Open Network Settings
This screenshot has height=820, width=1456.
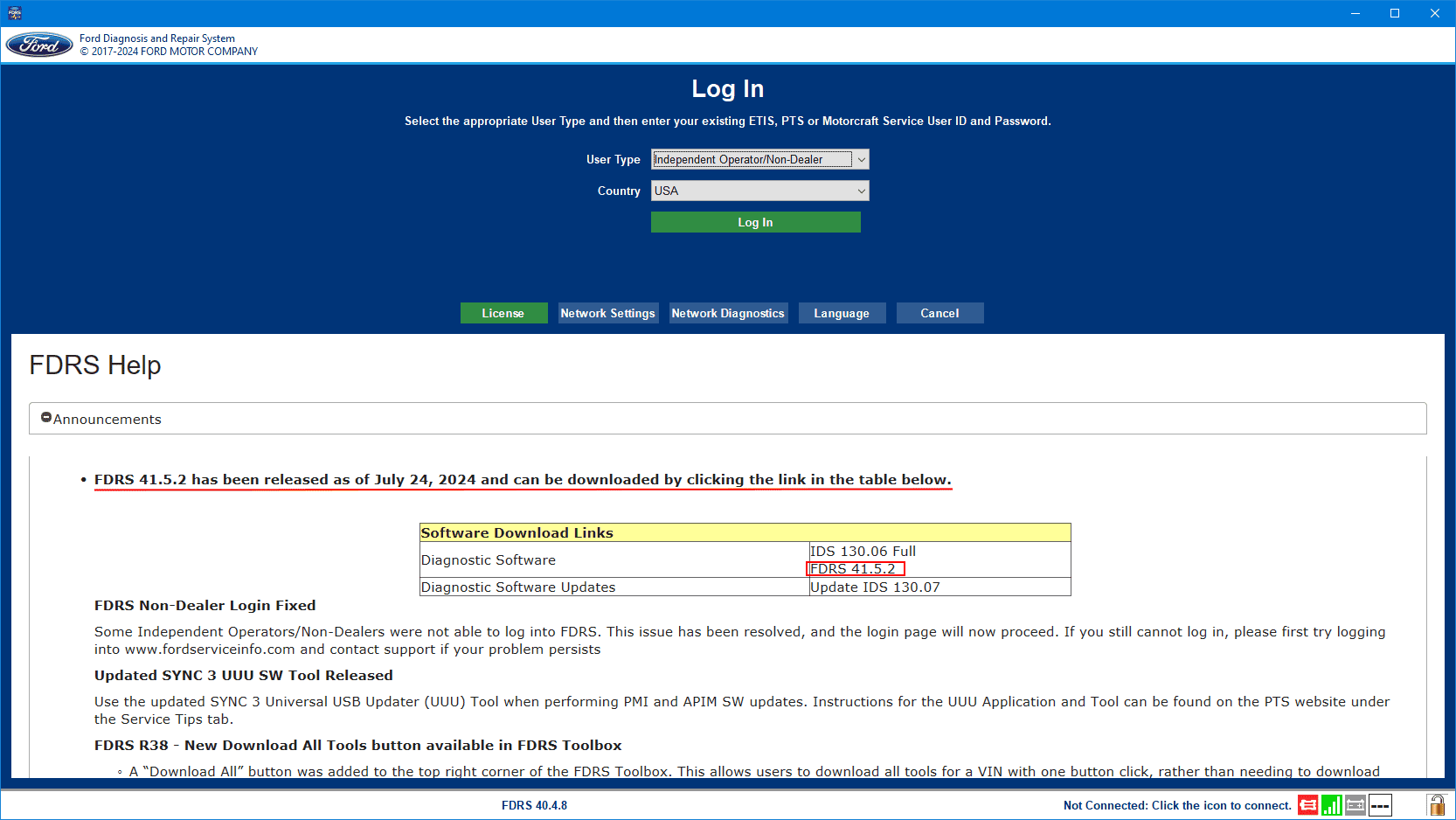tap(607, 313)
